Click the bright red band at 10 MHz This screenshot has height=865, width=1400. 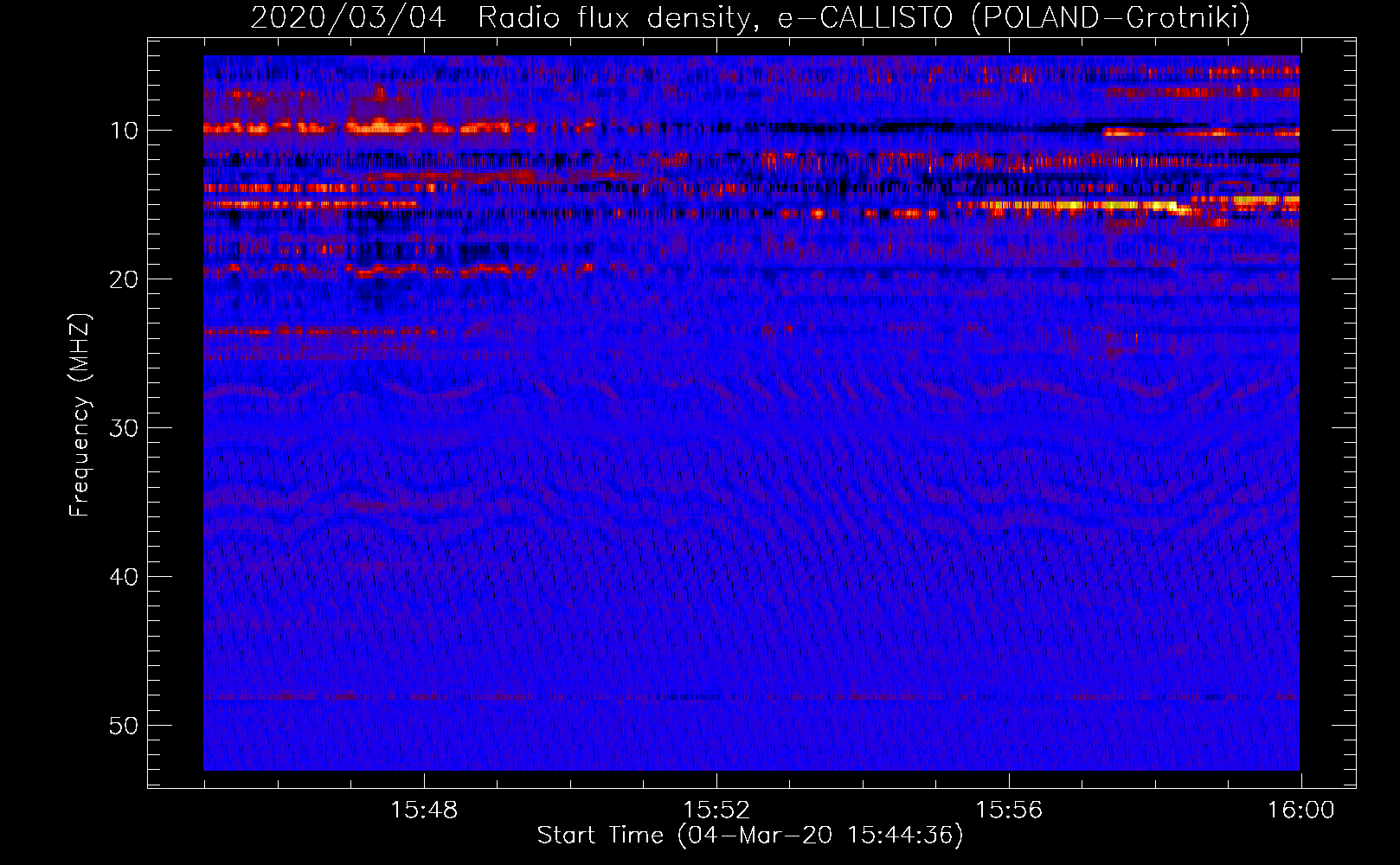(x=372, y=128)
